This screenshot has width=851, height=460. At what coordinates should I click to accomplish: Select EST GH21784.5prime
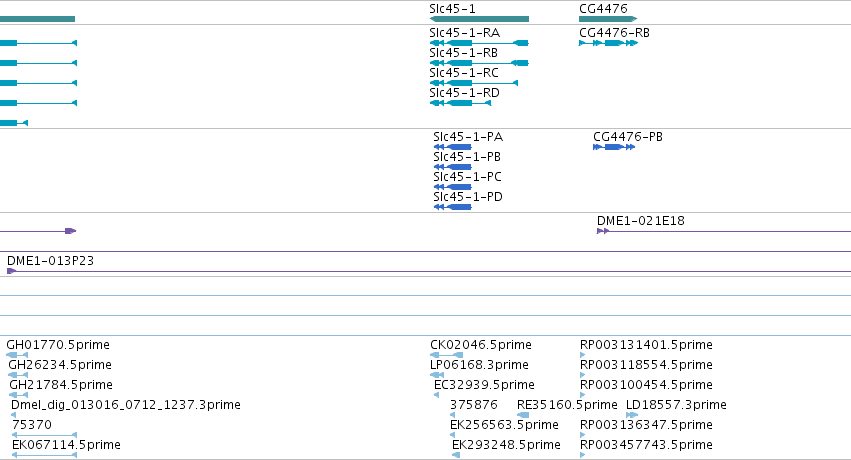(x=18, y=395)
